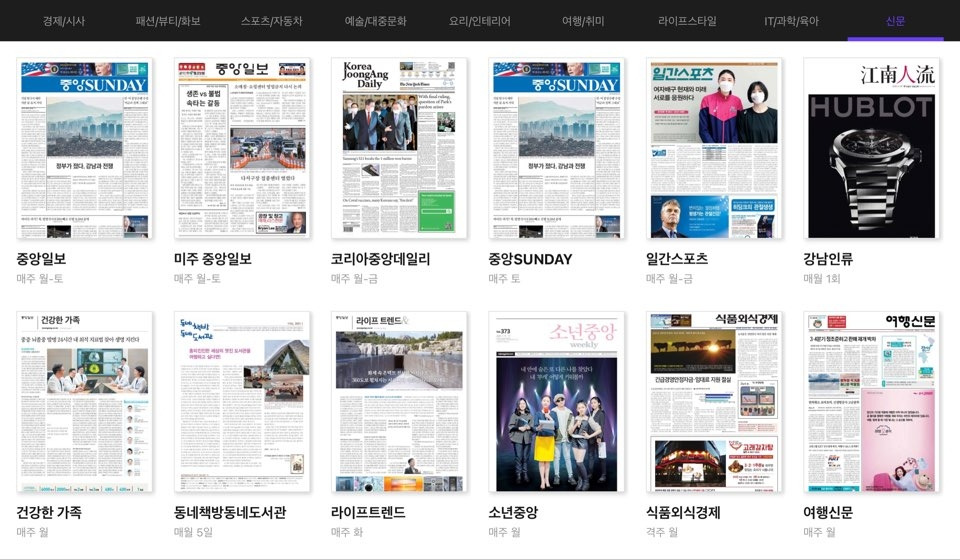Switch to the 라이프스타일 tab

pos(687,21)
